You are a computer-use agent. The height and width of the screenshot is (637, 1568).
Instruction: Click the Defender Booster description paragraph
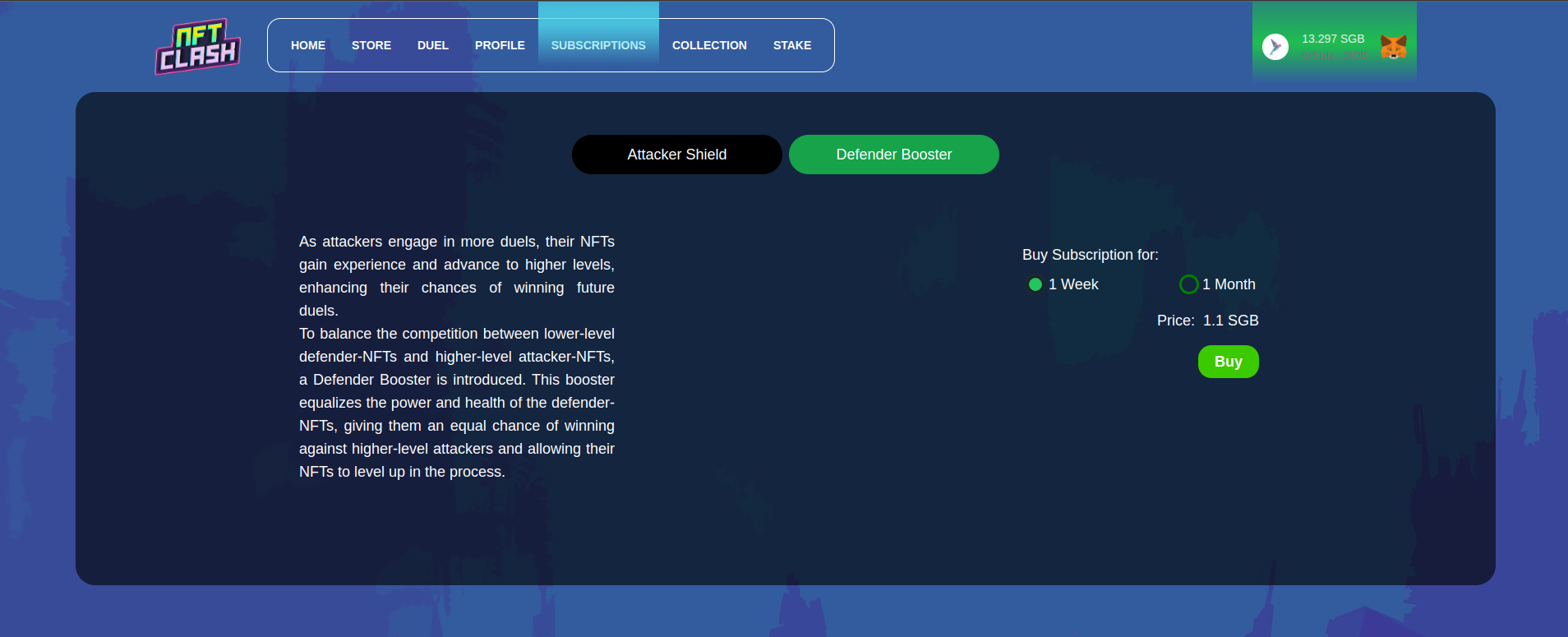(457, 357)
